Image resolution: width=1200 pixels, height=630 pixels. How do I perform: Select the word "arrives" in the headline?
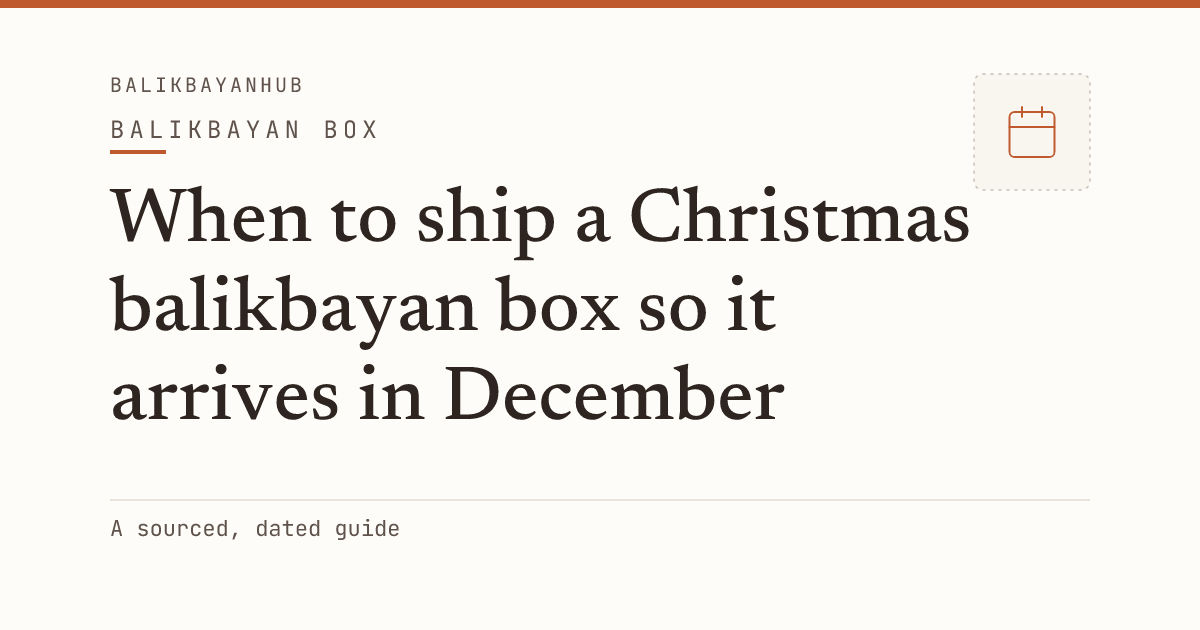click(x=225, y=397)
